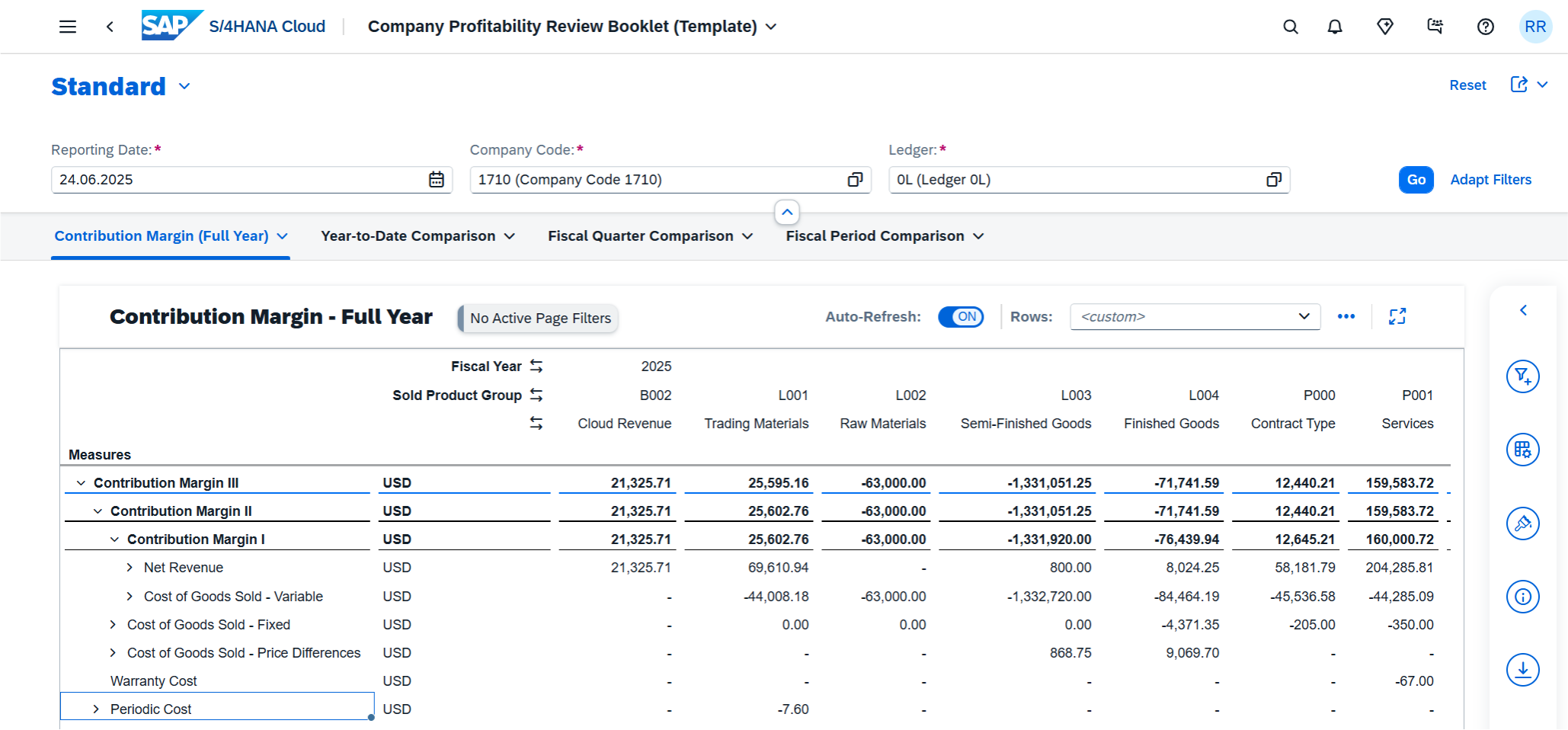Screen dimensions: 1568x730
Task: Open Ledger value help icon
Action: coord(1274,180)
